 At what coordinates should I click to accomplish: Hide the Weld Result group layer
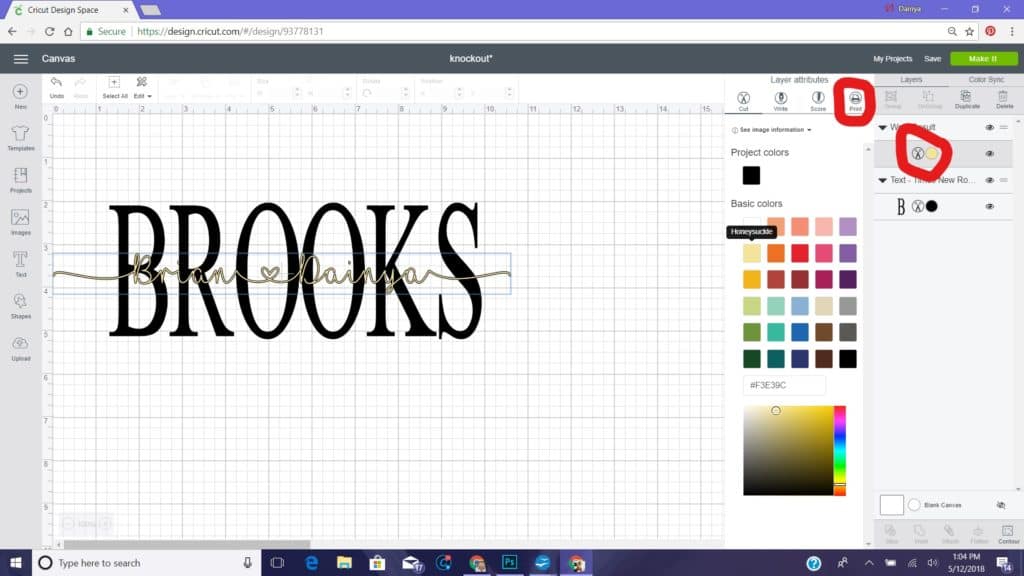pyautogui.click(x=989, y=127)
